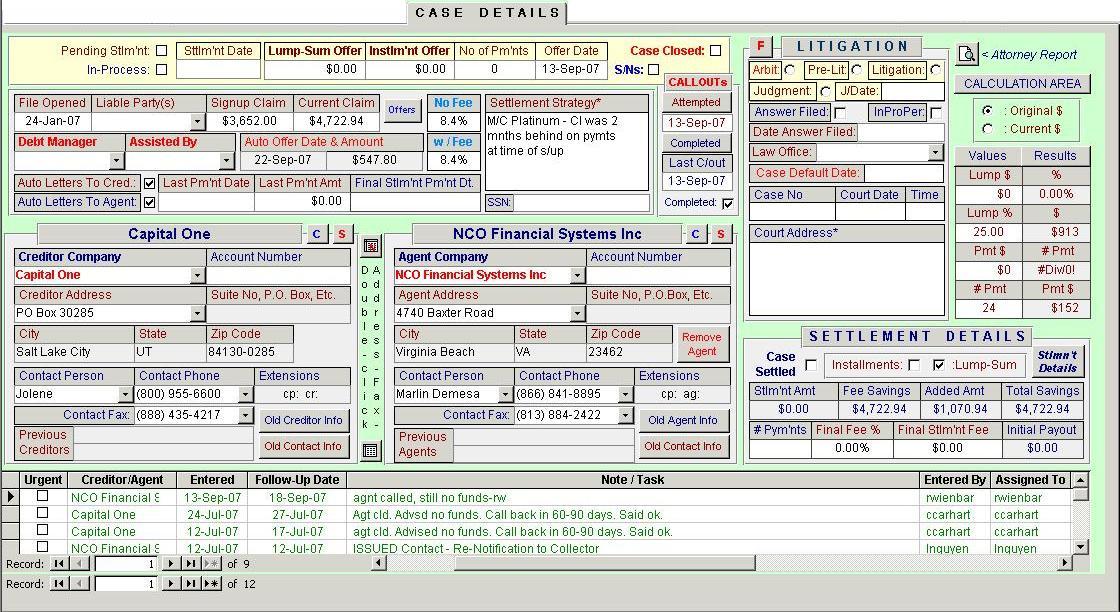Check the InProPer checkbox
The height and width of the screenshot is (612, 1120).
click(936, 113)
